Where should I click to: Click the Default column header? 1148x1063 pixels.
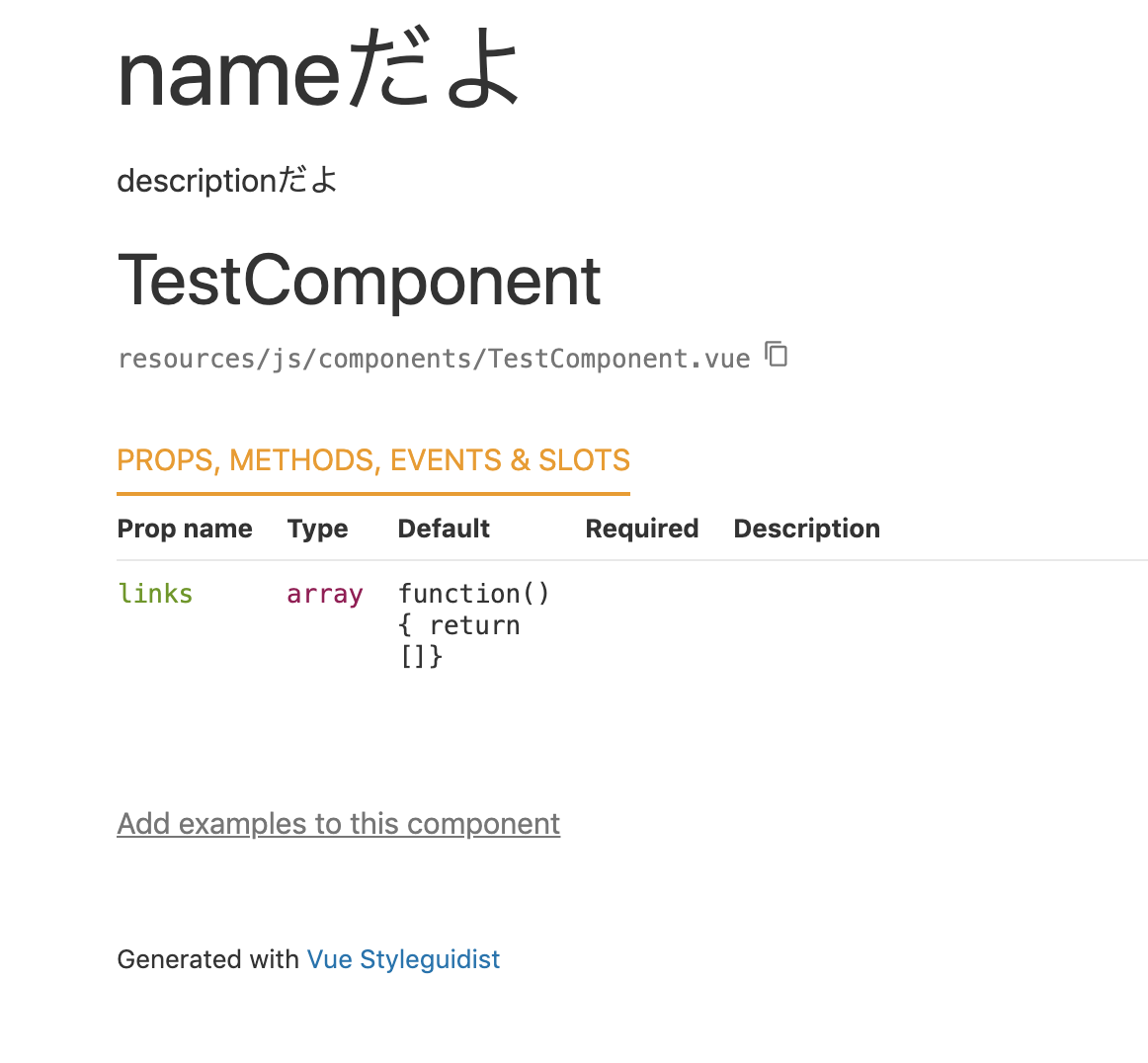[x=443, y=529]
